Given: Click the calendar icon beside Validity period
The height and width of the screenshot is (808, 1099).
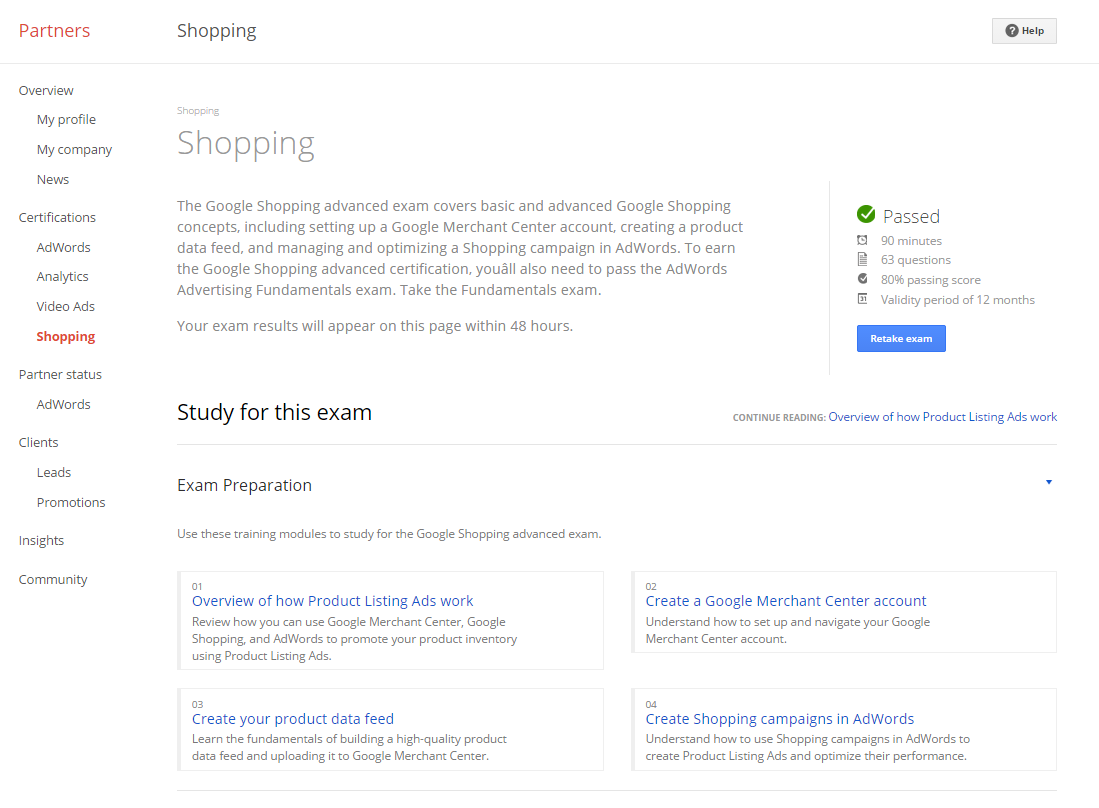Looking at the screenshot, I should [862, 299].
